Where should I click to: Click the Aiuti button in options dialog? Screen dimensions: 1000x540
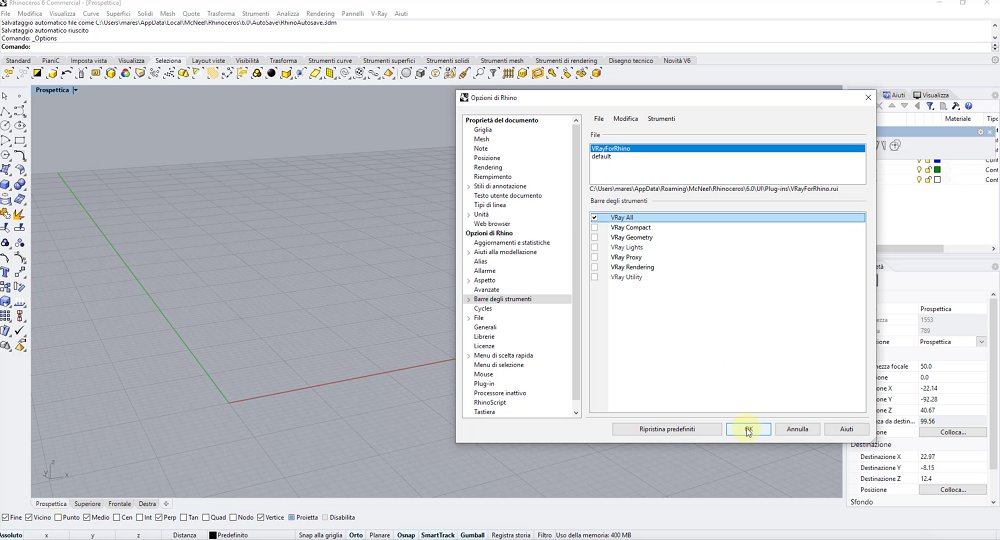click(846, 429)
